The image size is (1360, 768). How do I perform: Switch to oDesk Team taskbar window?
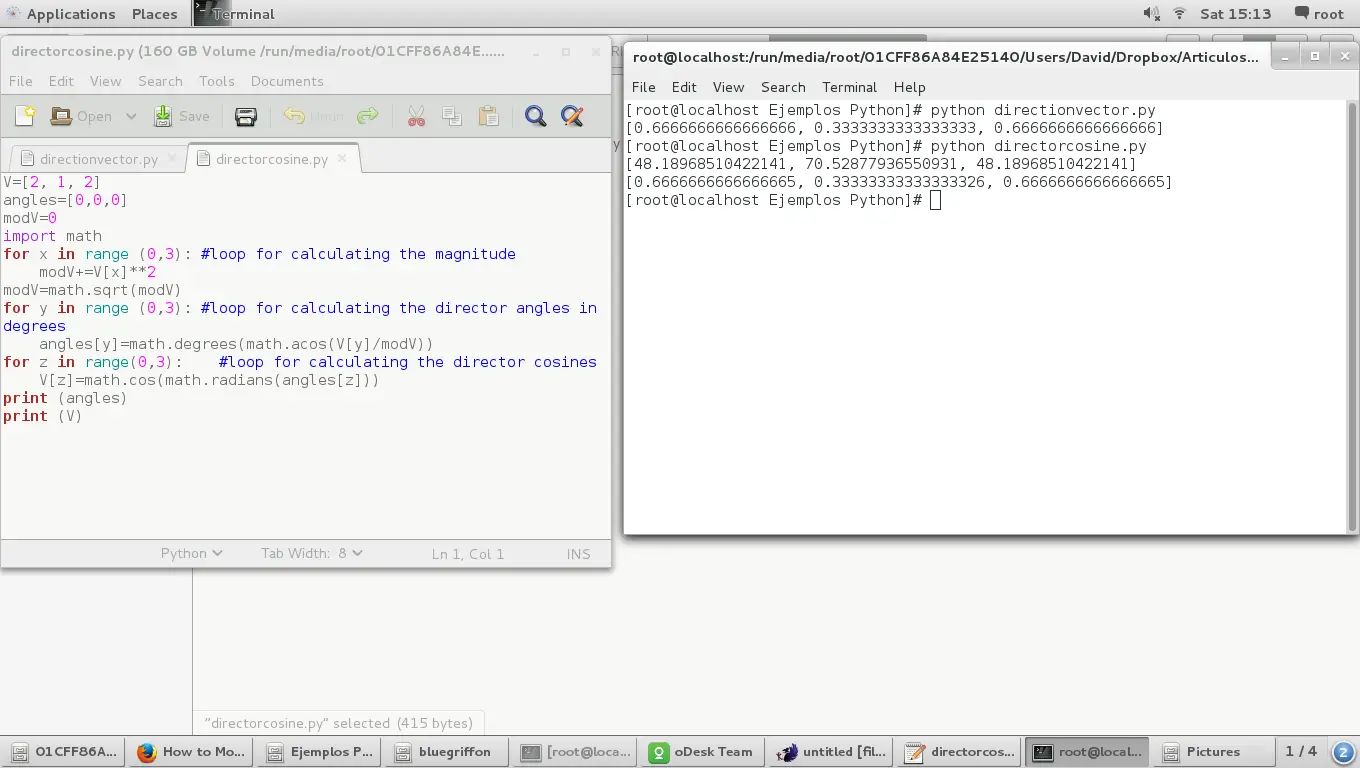[x=703, y=752]
